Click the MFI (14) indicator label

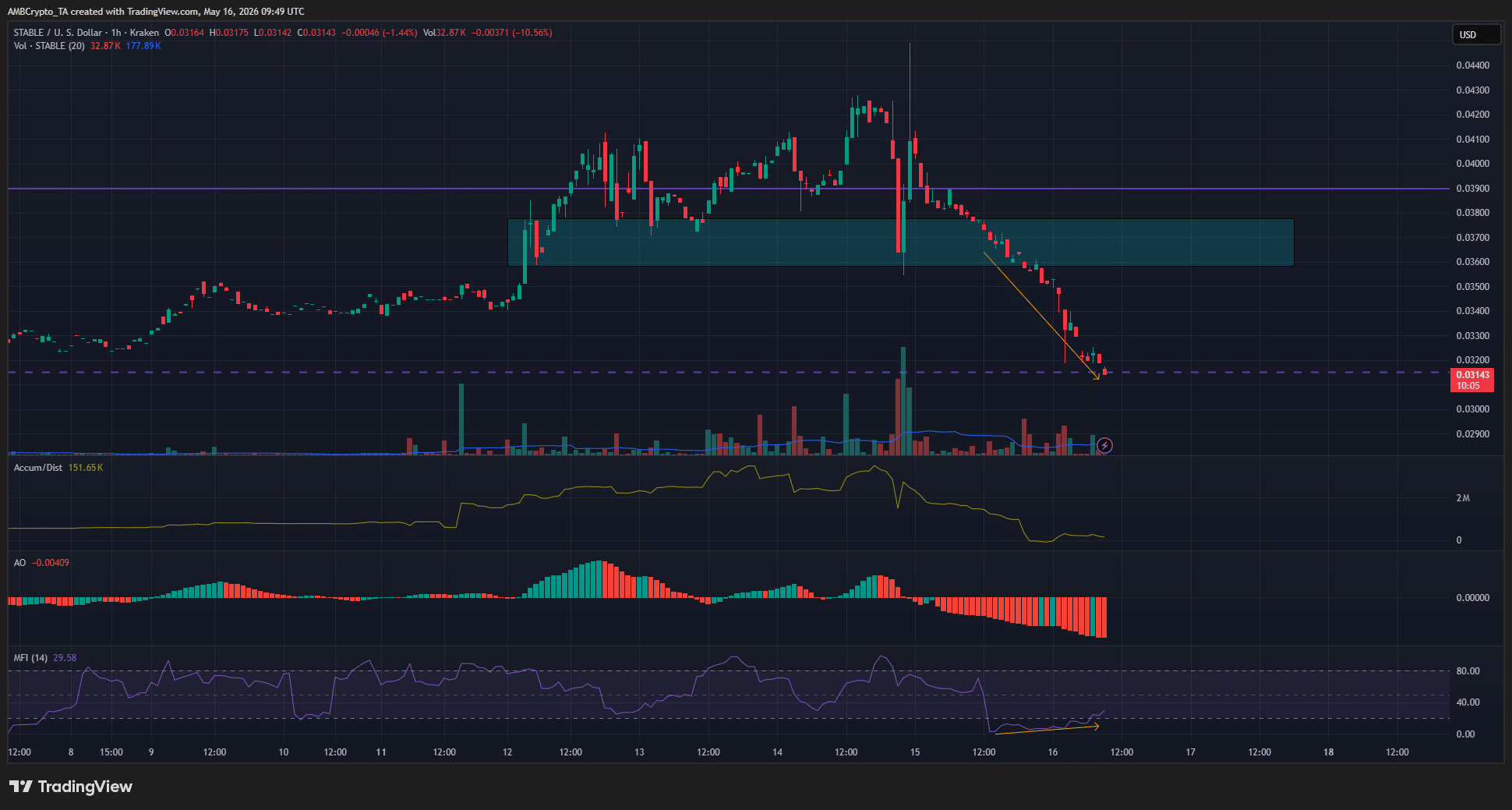point(30,658)
